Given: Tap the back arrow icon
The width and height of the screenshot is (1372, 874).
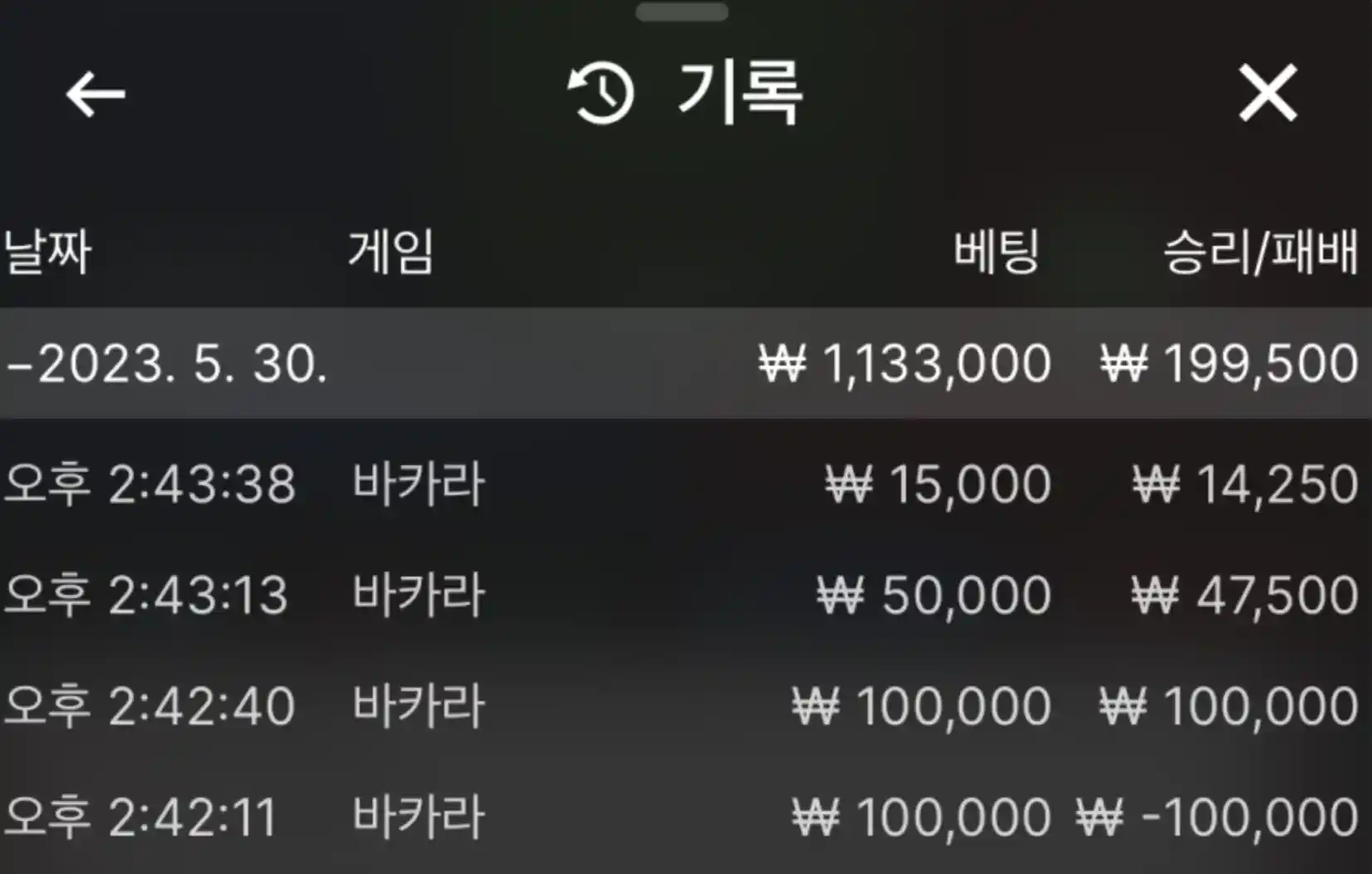Looking at the screenshot, I should pos(96,94).
